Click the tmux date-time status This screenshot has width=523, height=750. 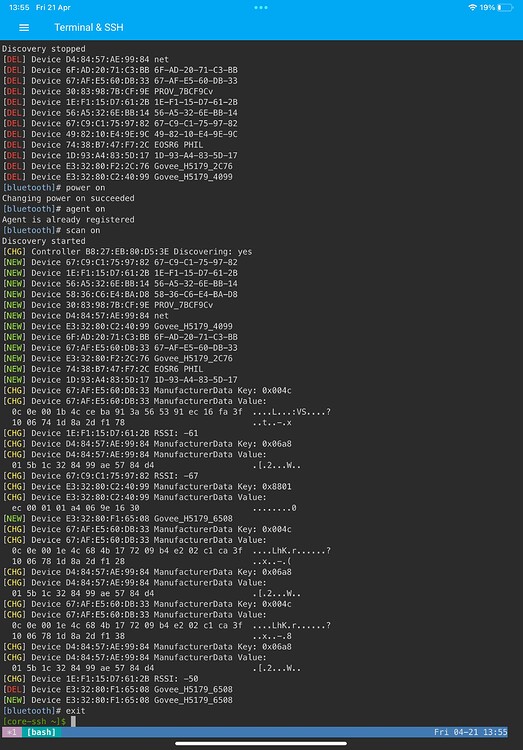[x=470, y=732]
